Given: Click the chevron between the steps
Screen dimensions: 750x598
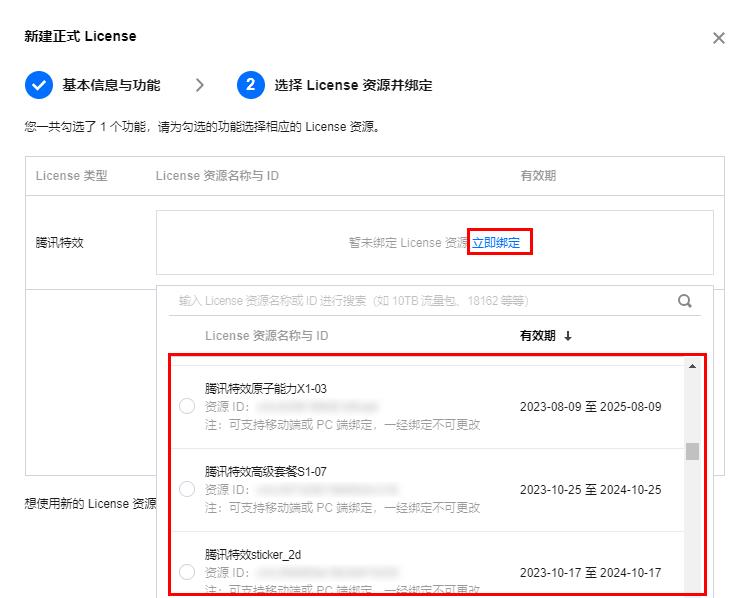Looking at the screenshot, I should coord(200,85).
